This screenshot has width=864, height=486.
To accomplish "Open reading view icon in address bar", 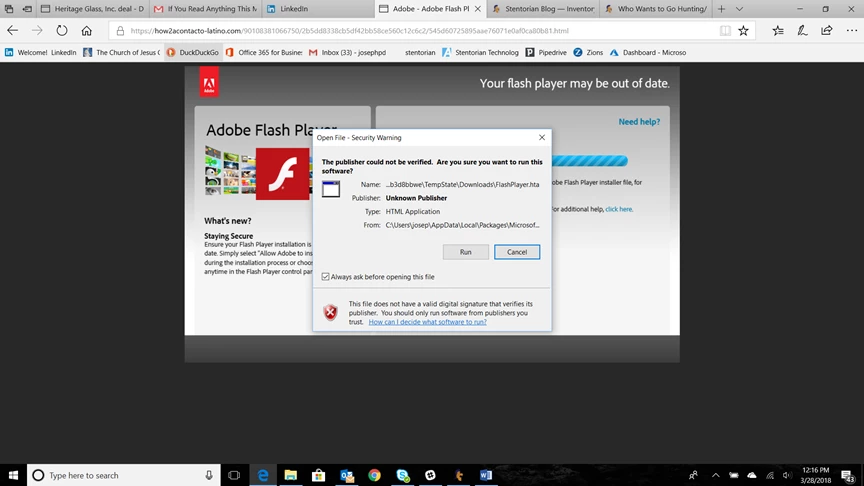I will pyautogui.click(x=725, y=31).
